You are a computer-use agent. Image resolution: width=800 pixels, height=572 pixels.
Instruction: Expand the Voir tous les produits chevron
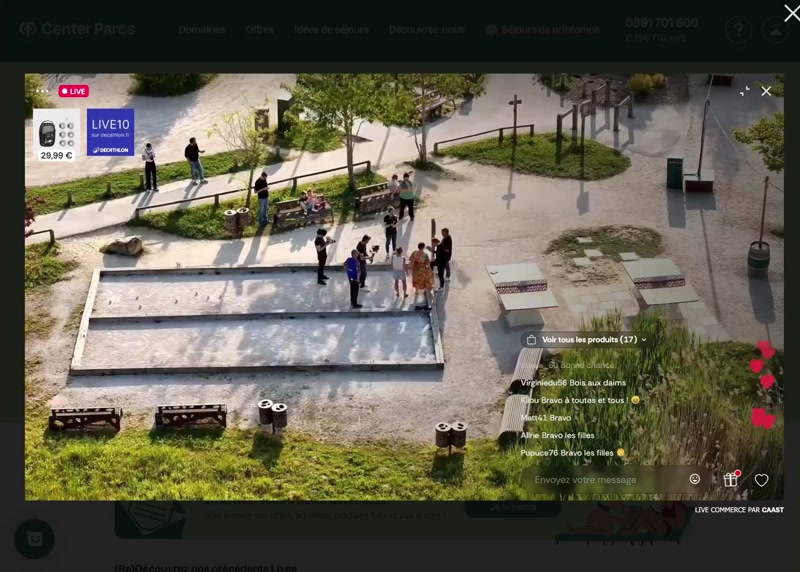[644, 340]
